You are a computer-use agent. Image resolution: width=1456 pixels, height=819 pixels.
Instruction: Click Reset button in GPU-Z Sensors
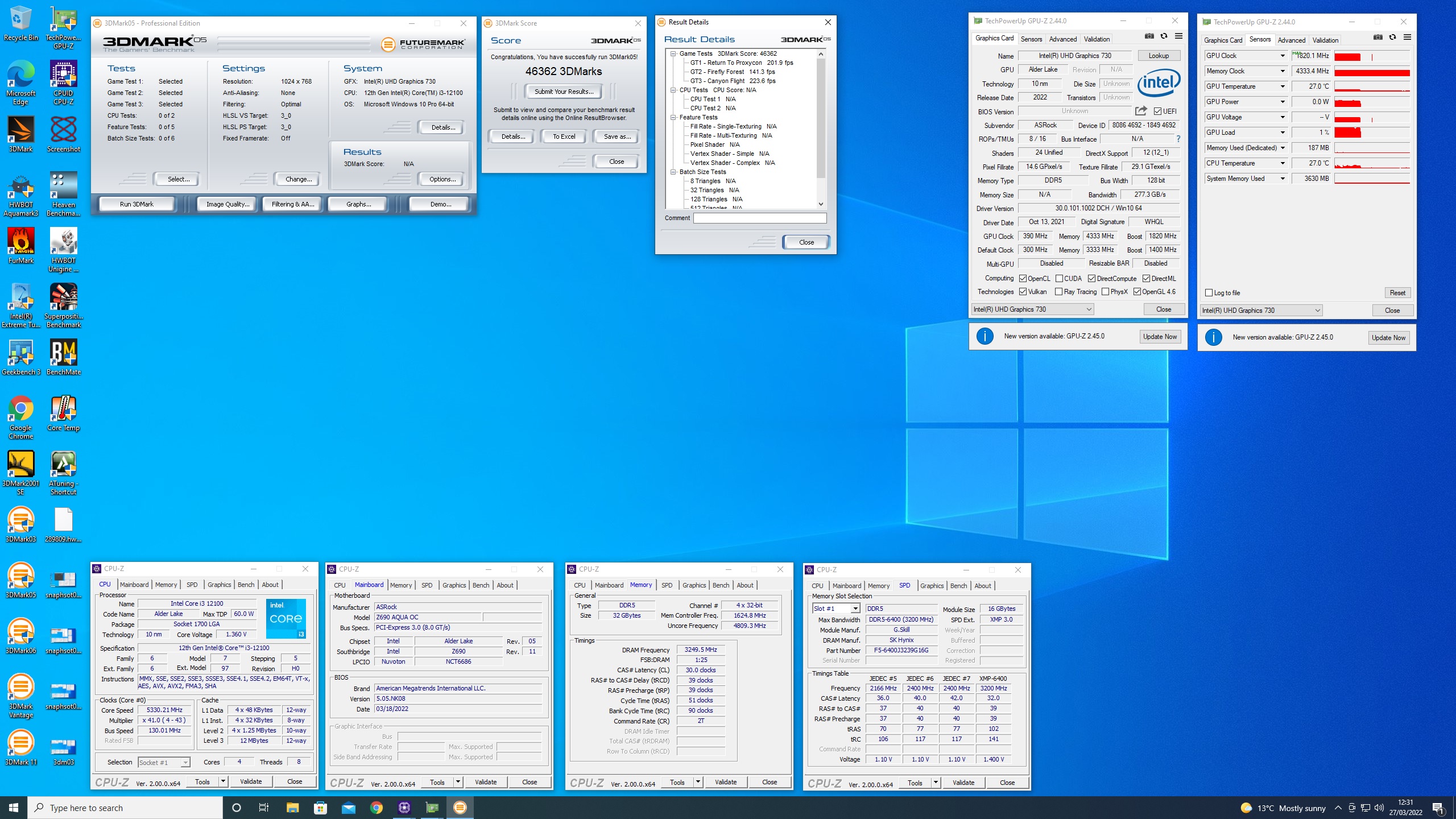point(1397,293)
